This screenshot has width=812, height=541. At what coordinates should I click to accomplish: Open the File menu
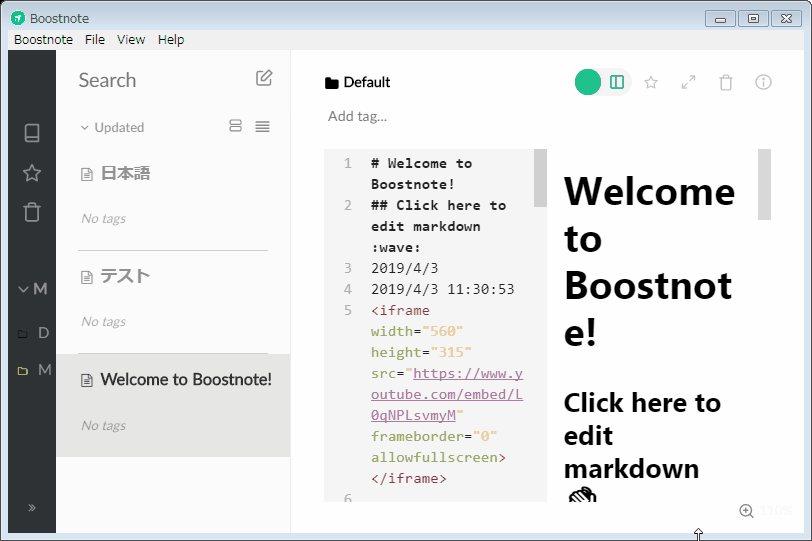coord(95,40)
